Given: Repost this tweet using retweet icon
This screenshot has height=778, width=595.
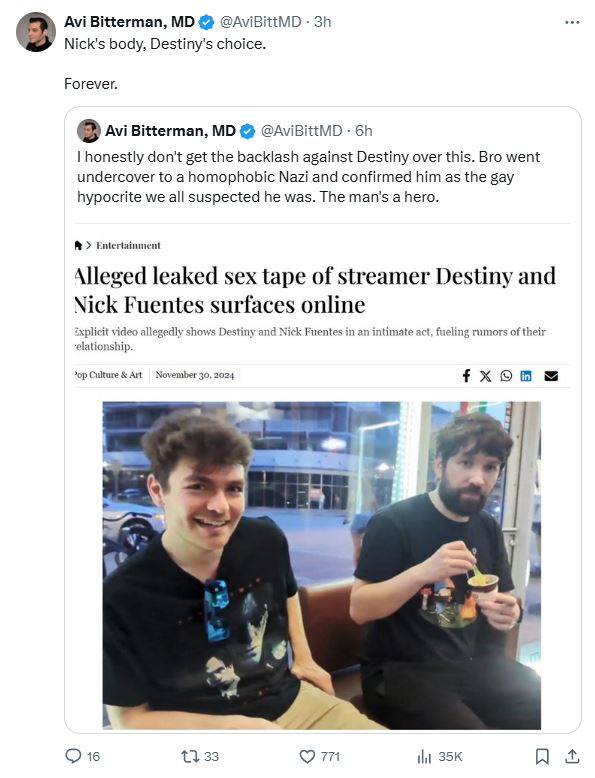Looking at the screenshot, I should [x=190, y=756].
